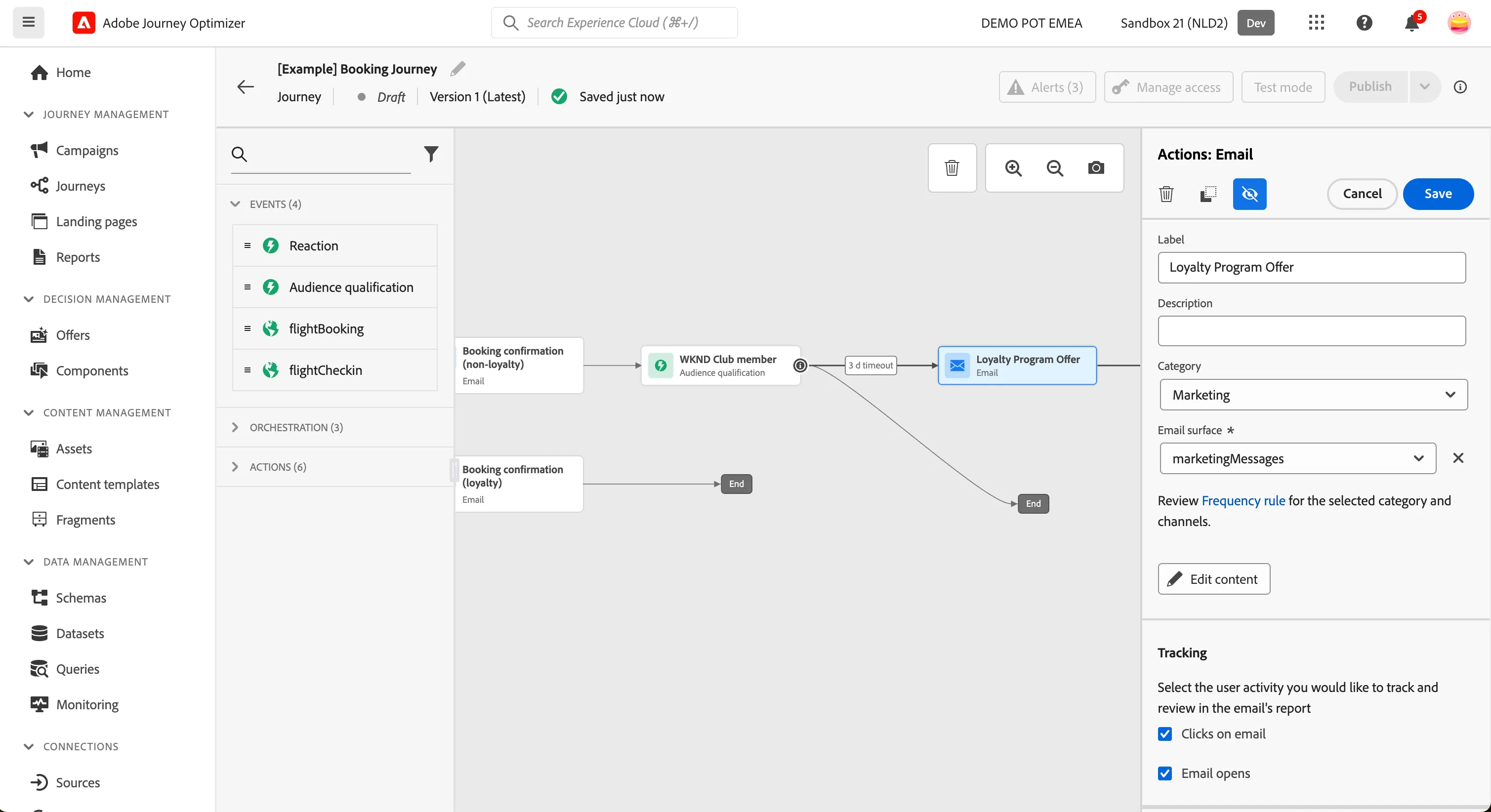Screen dimensions: 1491x812
Task: Take a canvas screenshot with camera icon
Action: pos(1096,168)
